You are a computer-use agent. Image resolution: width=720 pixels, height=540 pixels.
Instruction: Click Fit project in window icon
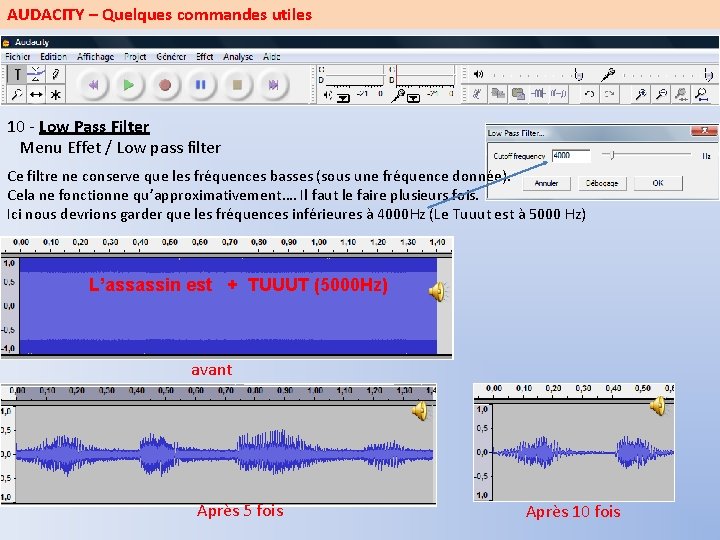[x=702, y=94]
